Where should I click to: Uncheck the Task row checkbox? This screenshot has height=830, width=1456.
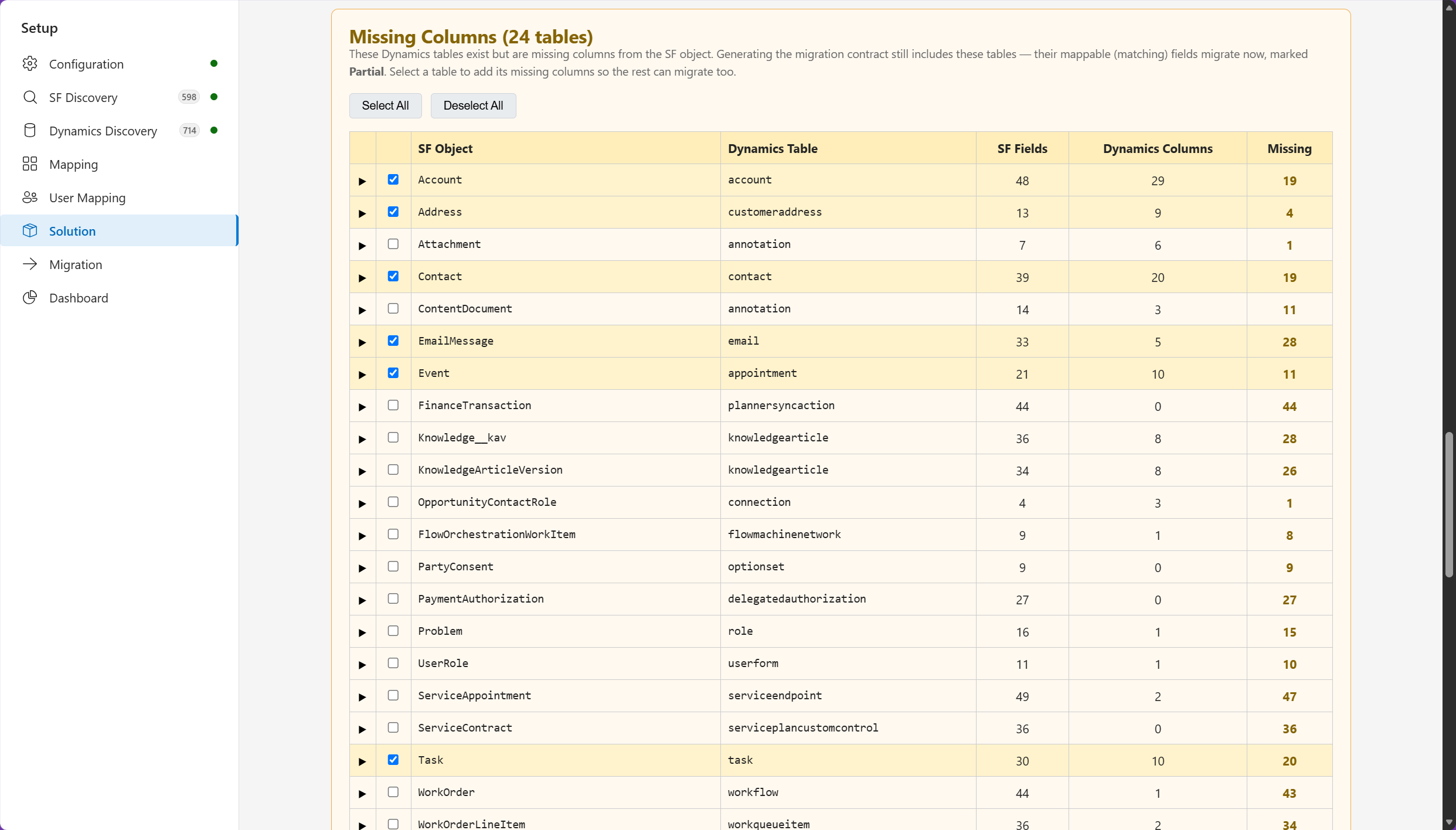(393, 760)
